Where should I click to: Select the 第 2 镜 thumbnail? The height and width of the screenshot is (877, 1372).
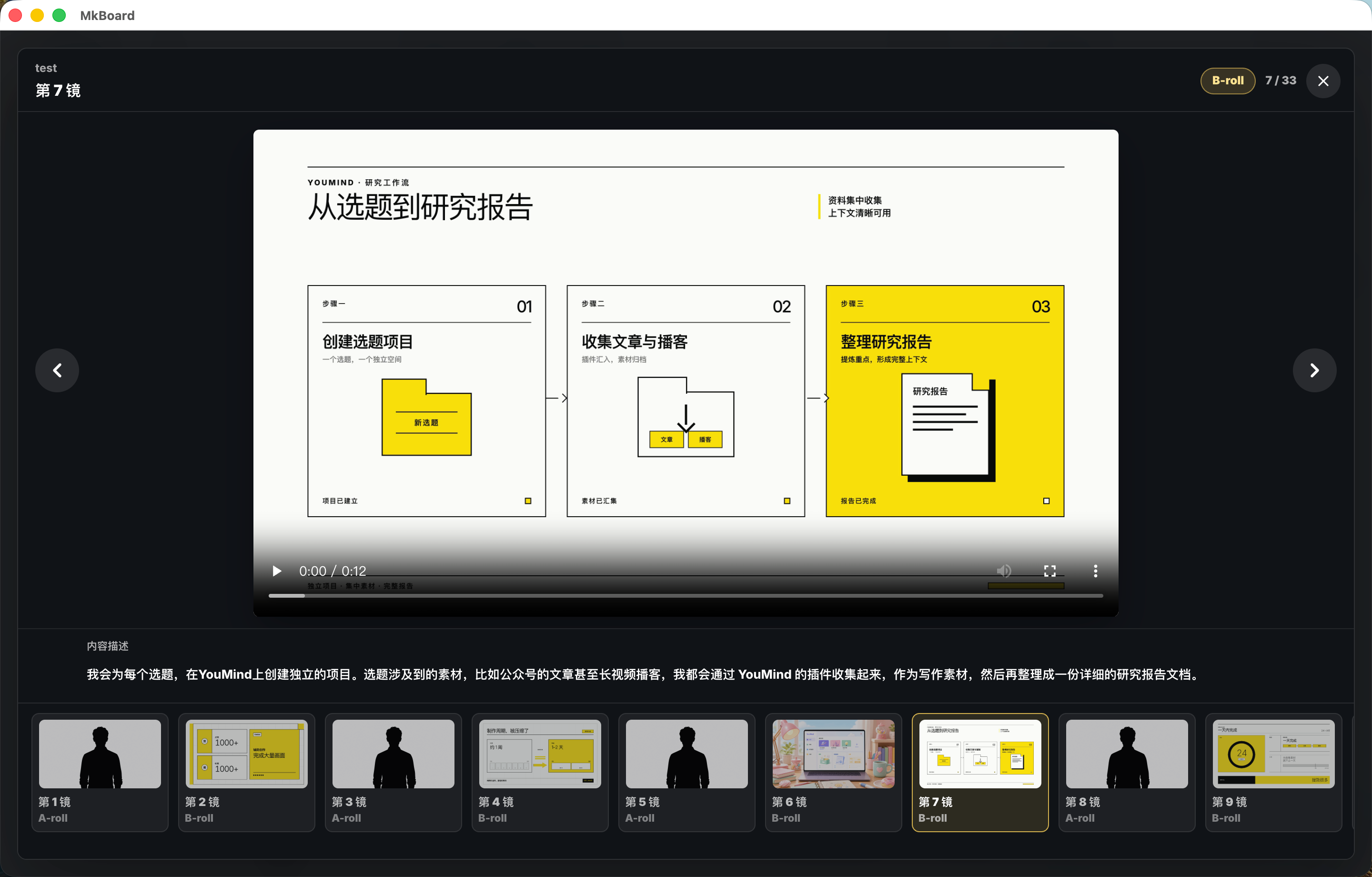pyautogui.click(x=246, y=772)
